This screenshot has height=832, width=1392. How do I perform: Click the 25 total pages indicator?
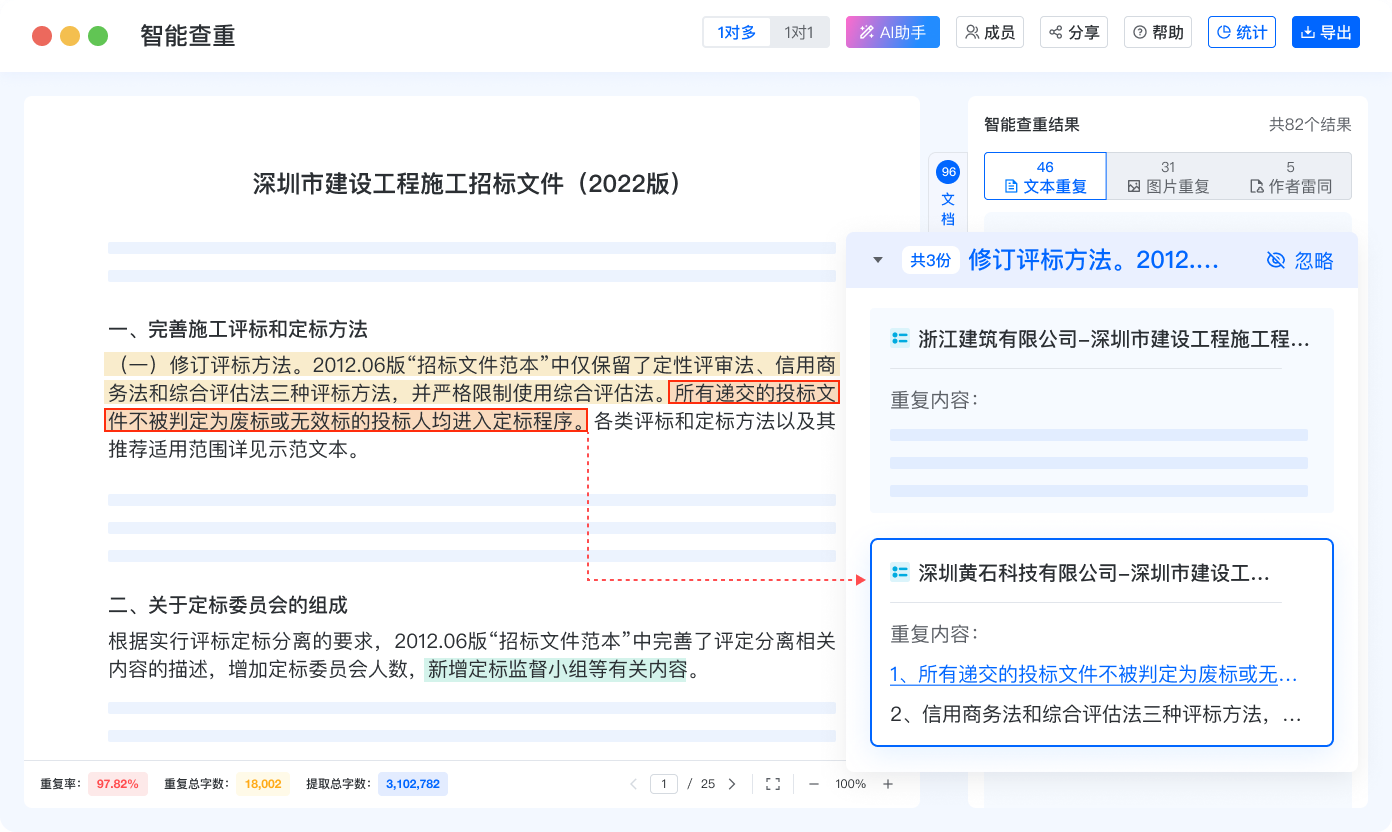[708, 784]
